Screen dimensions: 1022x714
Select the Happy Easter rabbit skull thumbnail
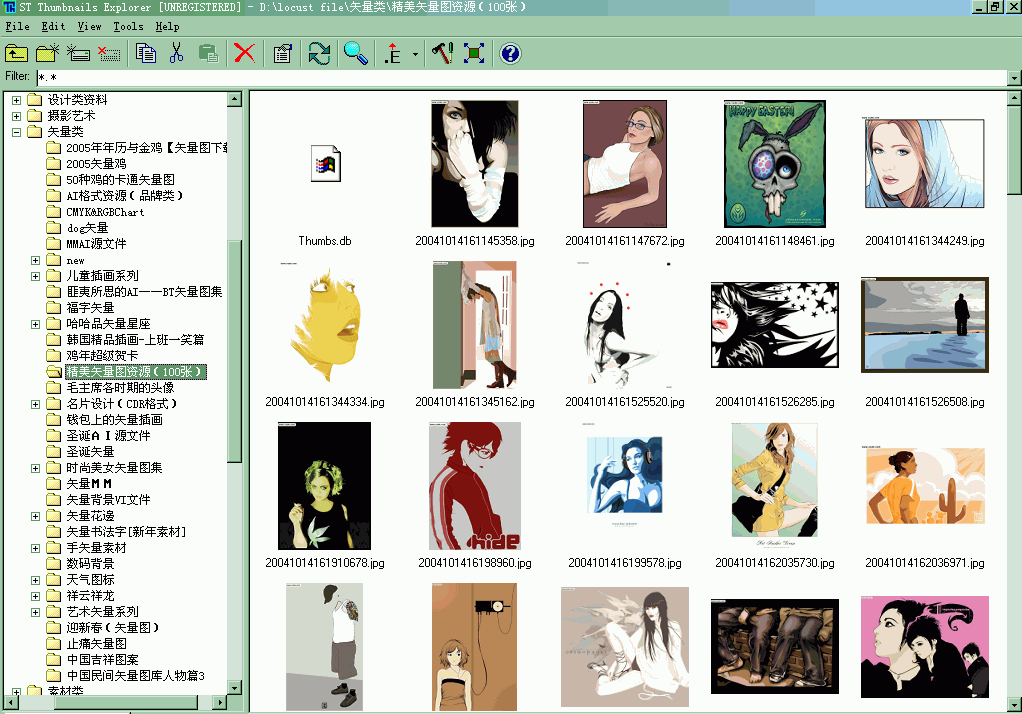tap(775, 164)
